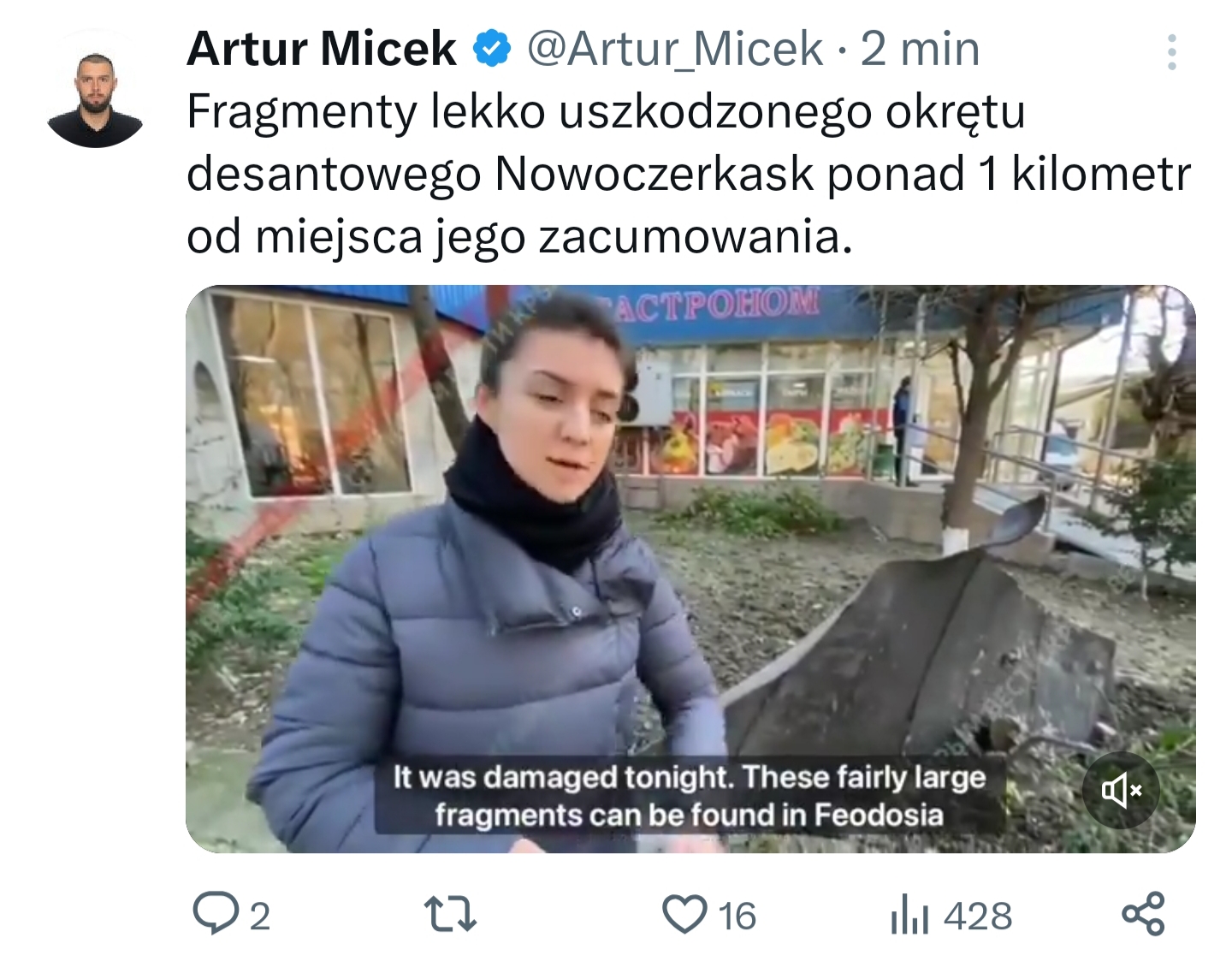Repost the tweet with the retweet icon
The width and height of the screenshot is (1232, 961).
[451, 914]
